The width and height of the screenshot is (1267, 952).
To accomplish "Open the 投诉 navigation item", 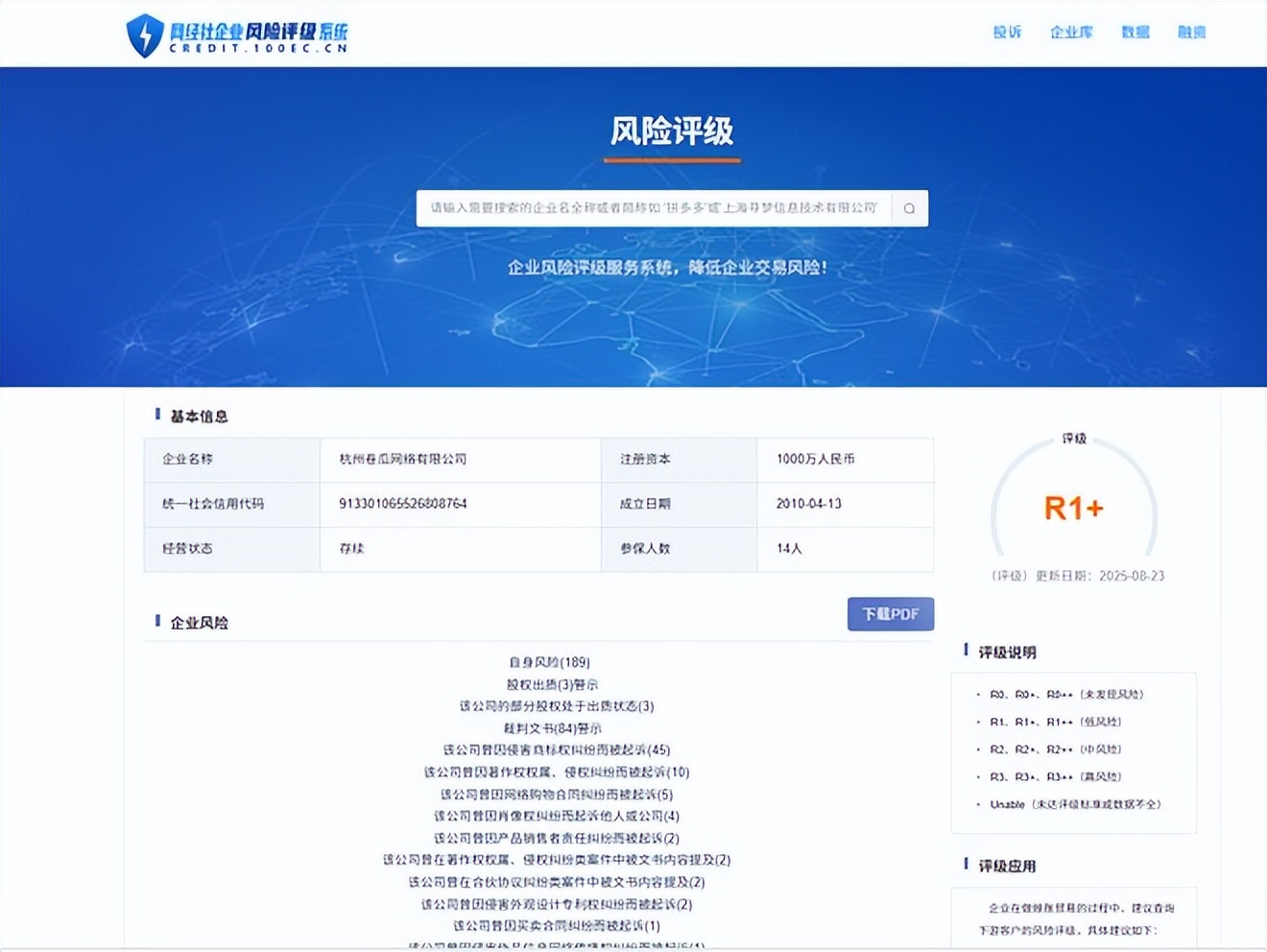I will tap(1007, 33).
